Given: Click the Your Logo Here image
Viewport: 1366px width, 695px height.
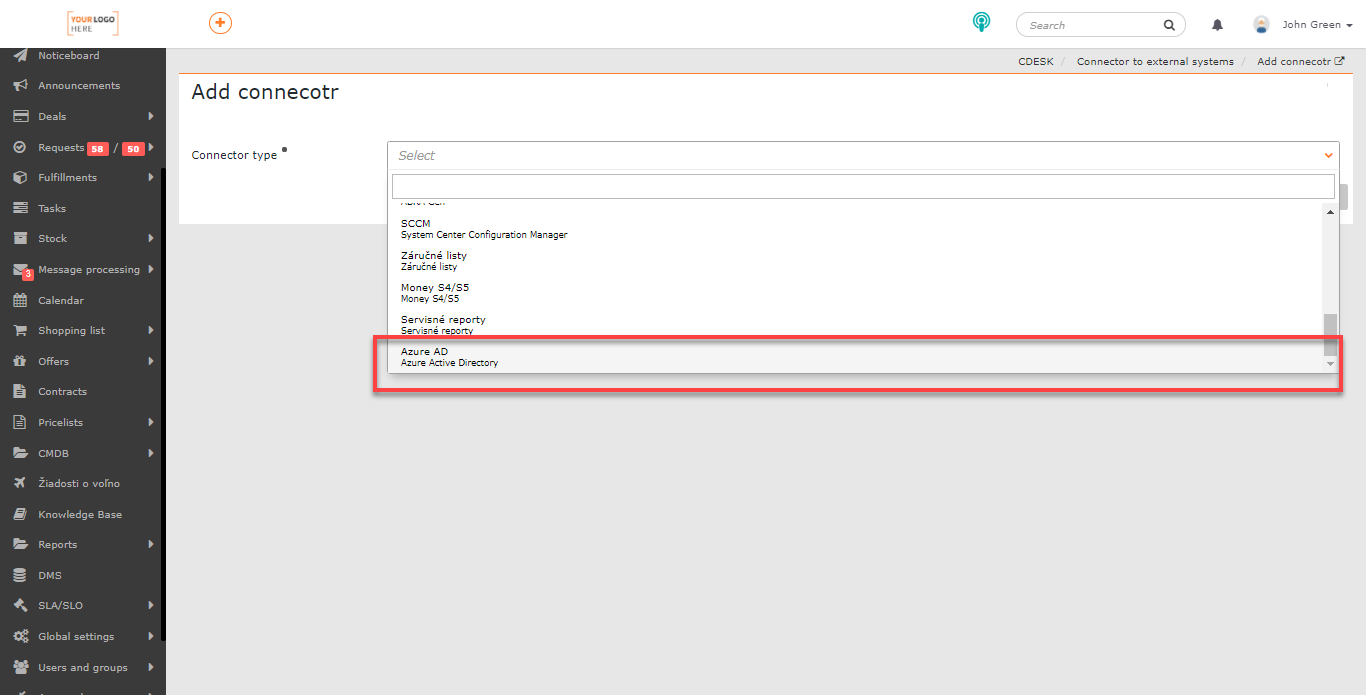Looking at the screenshot, I should (x=93, y=24).
